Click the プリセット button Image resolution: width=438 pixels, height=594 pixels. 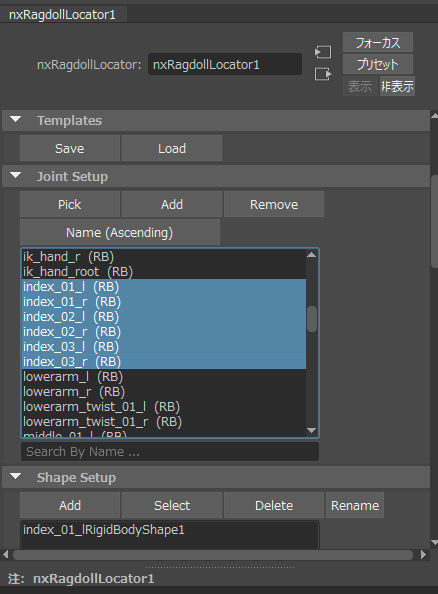pos(378,64)
